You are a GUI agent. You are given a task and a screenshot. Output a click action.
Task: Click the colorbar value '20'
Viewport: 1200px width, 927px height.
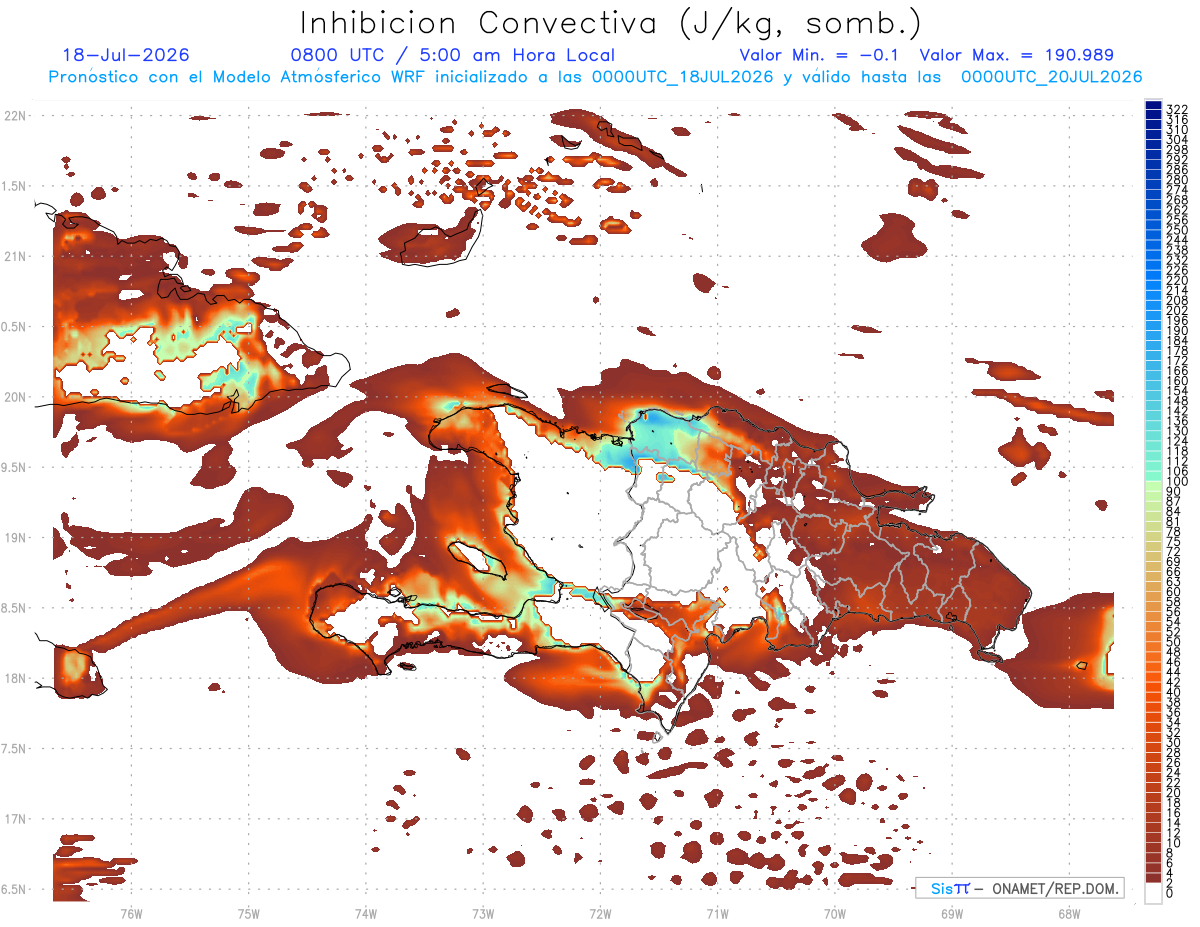1173,793
